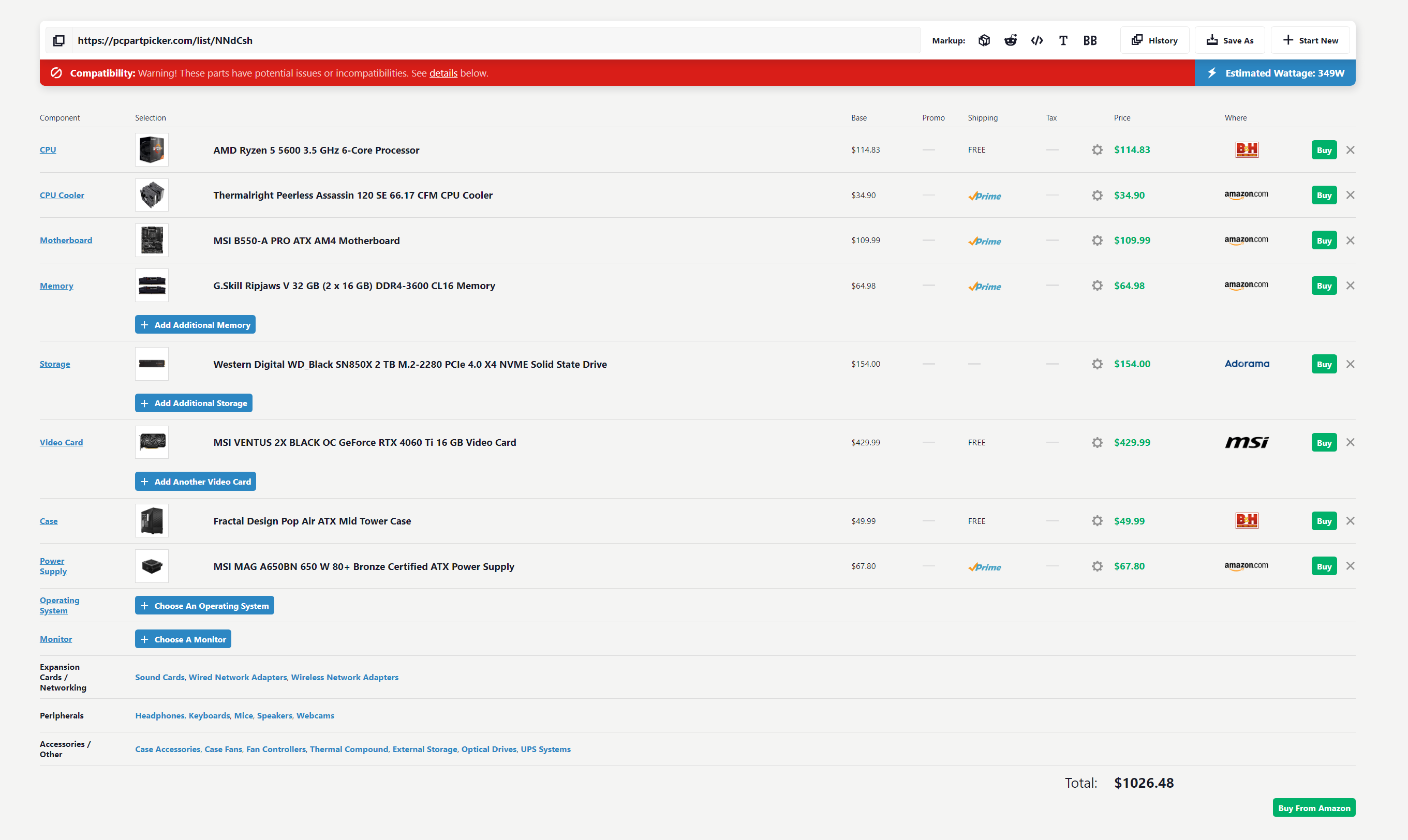Select the Reddit markup icon
The height and width of the screenshot is (840, 1408).
click(1011, 41)
